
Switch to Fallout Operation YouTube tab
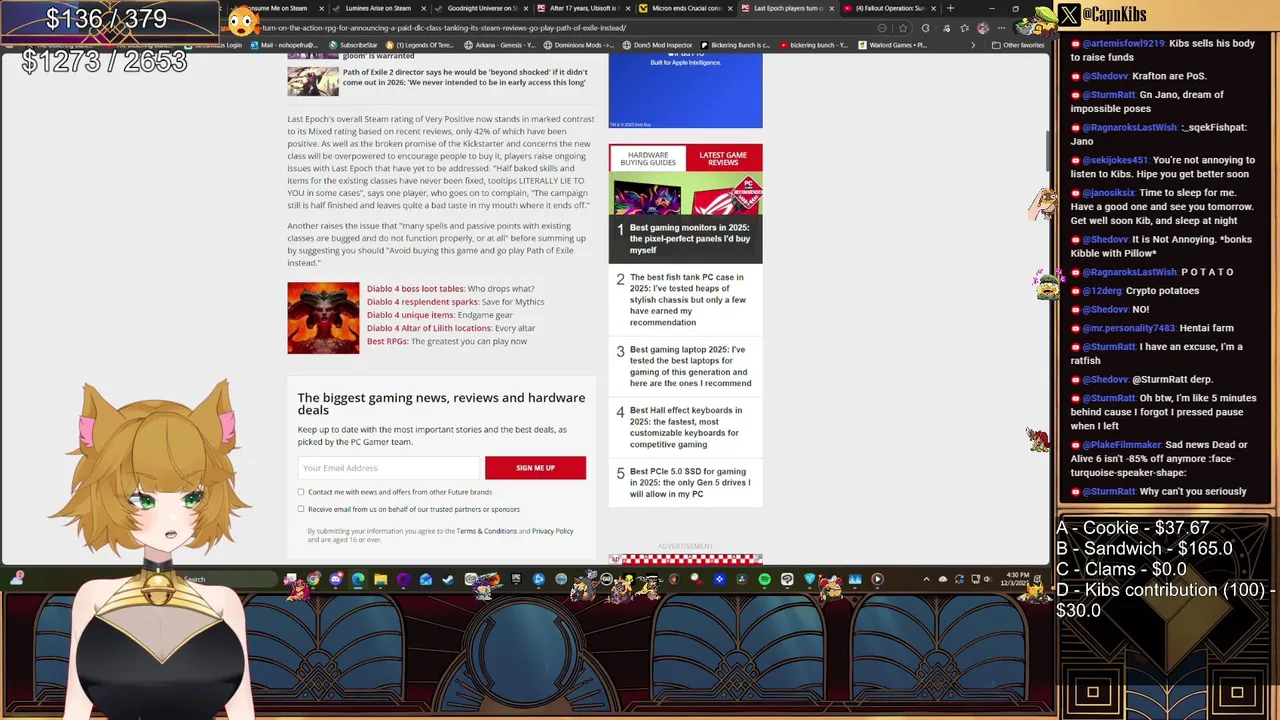click(x=890, y=8)
